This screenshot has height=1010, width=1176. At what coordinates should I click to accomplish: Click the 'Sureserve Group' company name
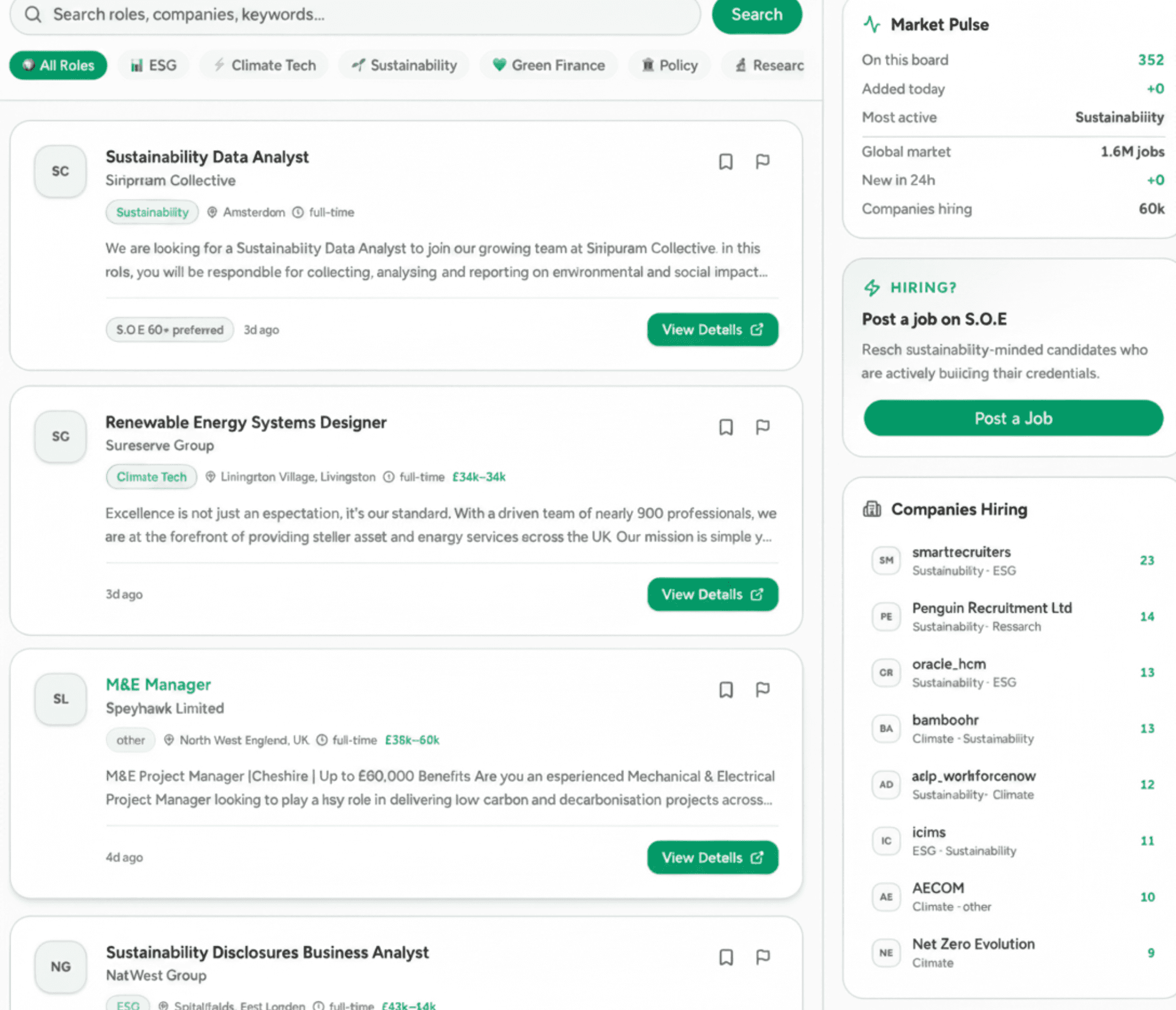click(x=159, y=445)
